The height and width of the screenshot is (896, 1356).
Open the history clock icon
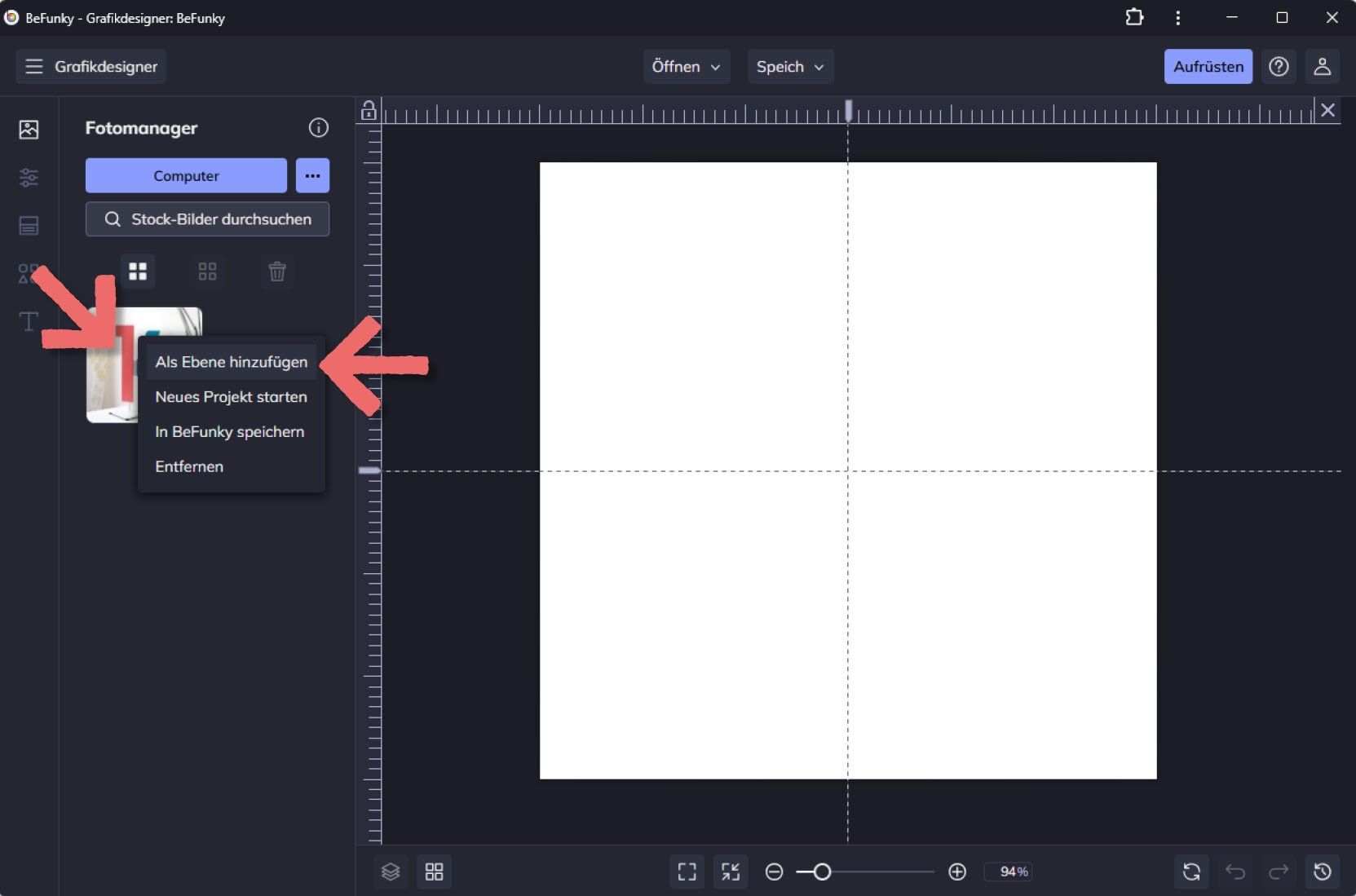click(1323, 872)
